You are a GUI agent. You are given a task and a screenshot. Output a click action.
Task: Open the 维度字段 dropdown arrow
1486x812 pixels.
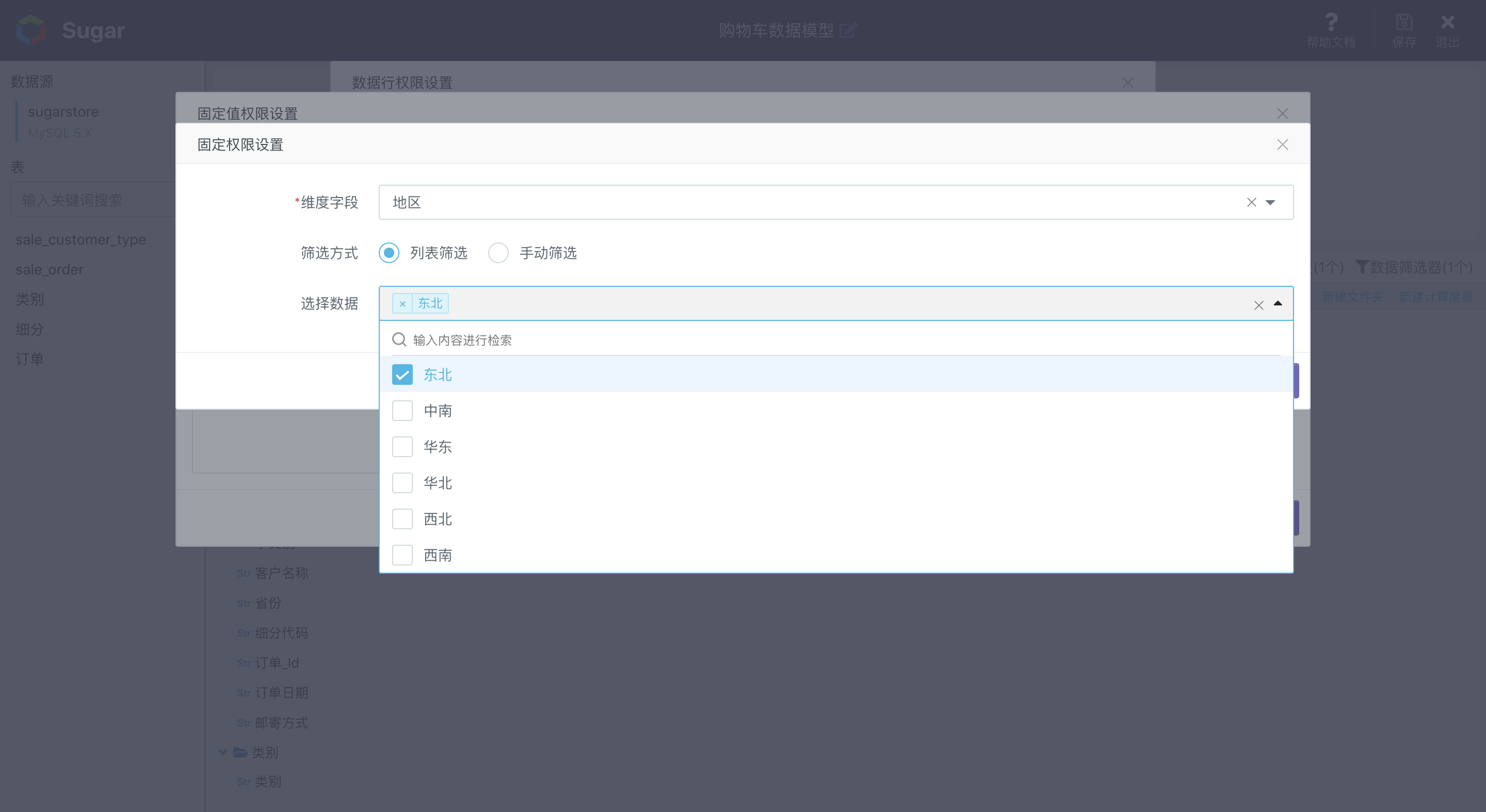[1270, 202]
